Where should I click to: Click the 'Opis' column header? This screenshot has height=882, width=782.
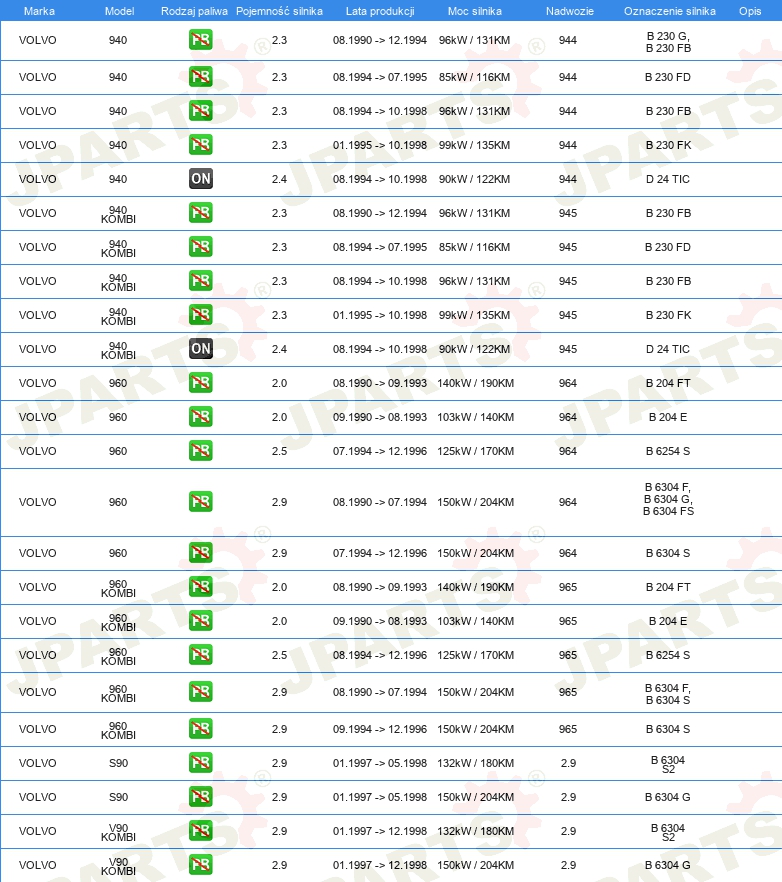click(750, 11)
